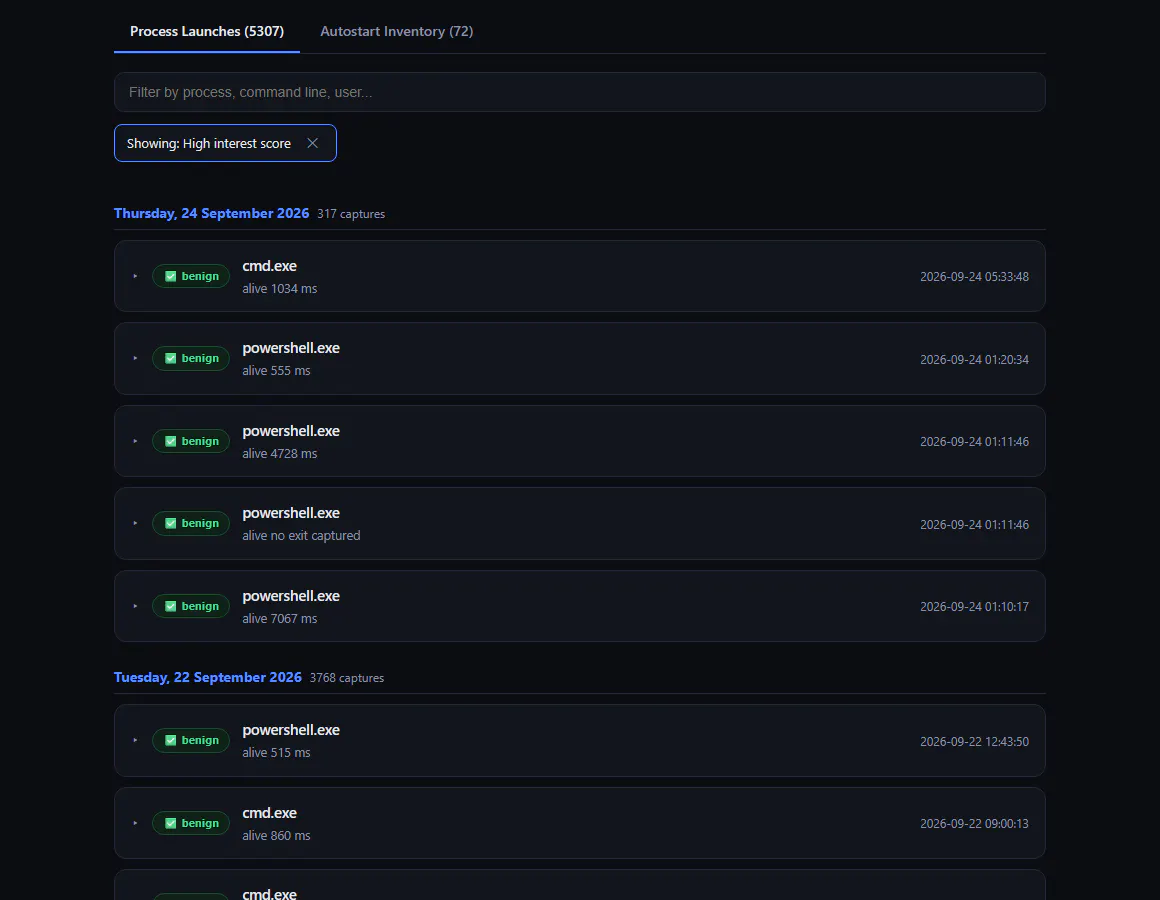This screenshot has height=900, width=1160.
Task: Click the 'alive 515 ms' text
Action: click(x=277, y=752)
